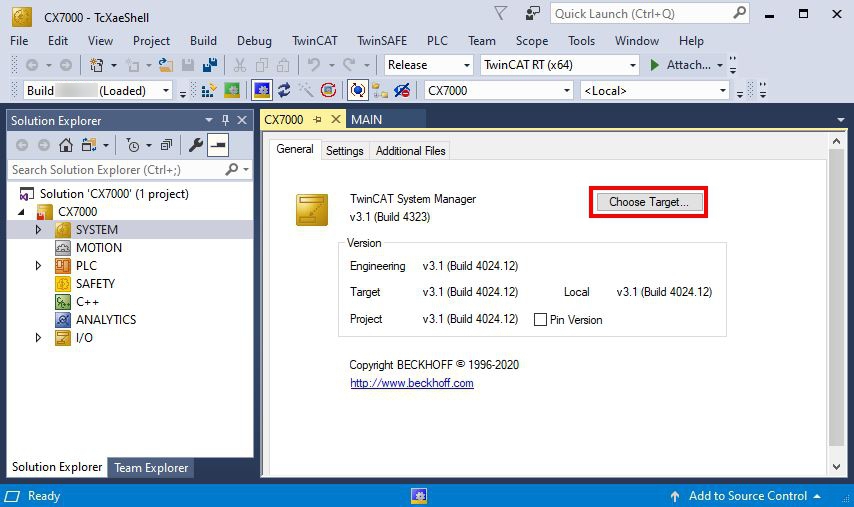
Task: Open the beckhoff.com link
Action: coord(412,383)
